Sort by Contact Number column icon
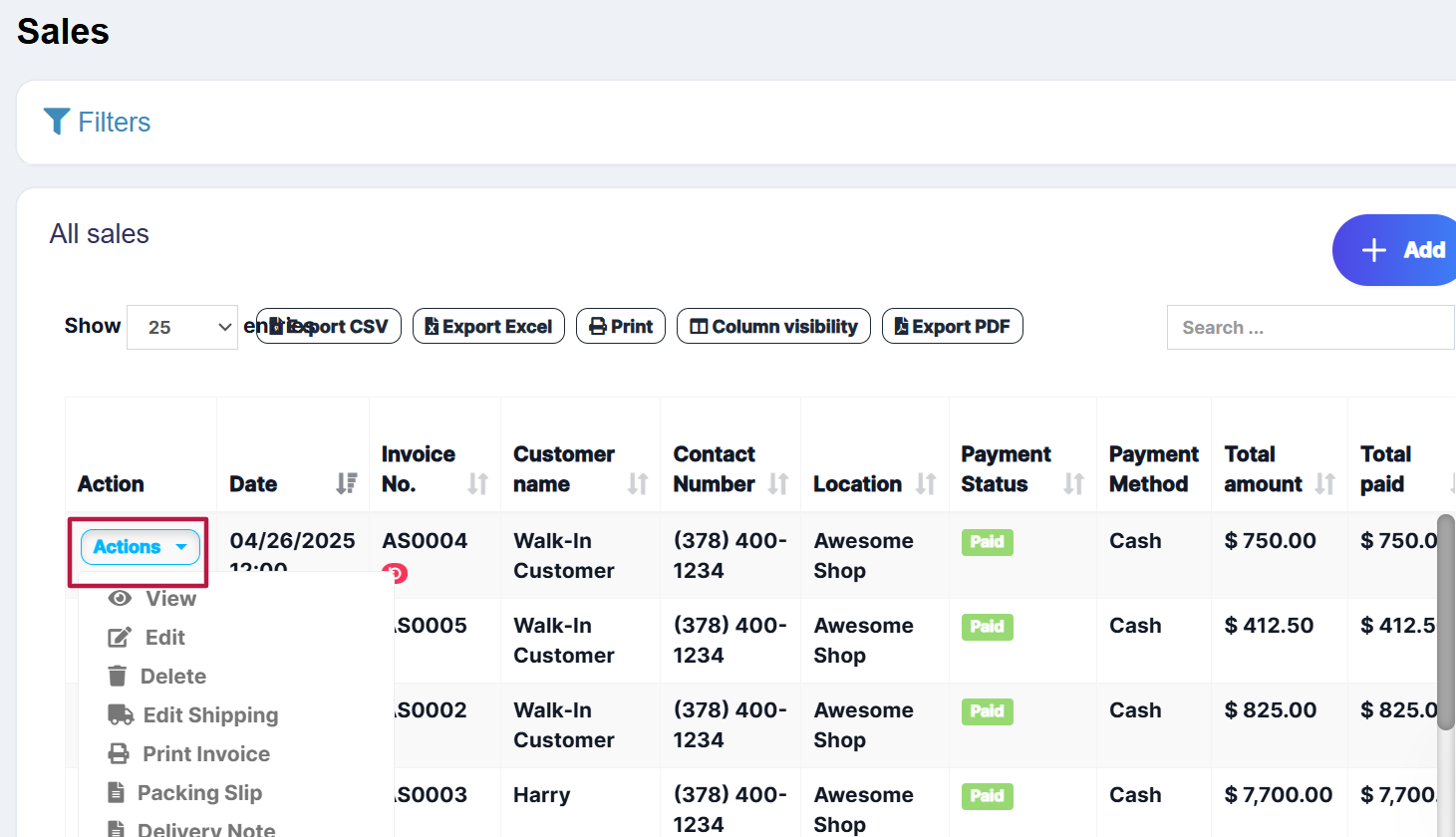This screenshot has height=837, width=1456. 778,484
